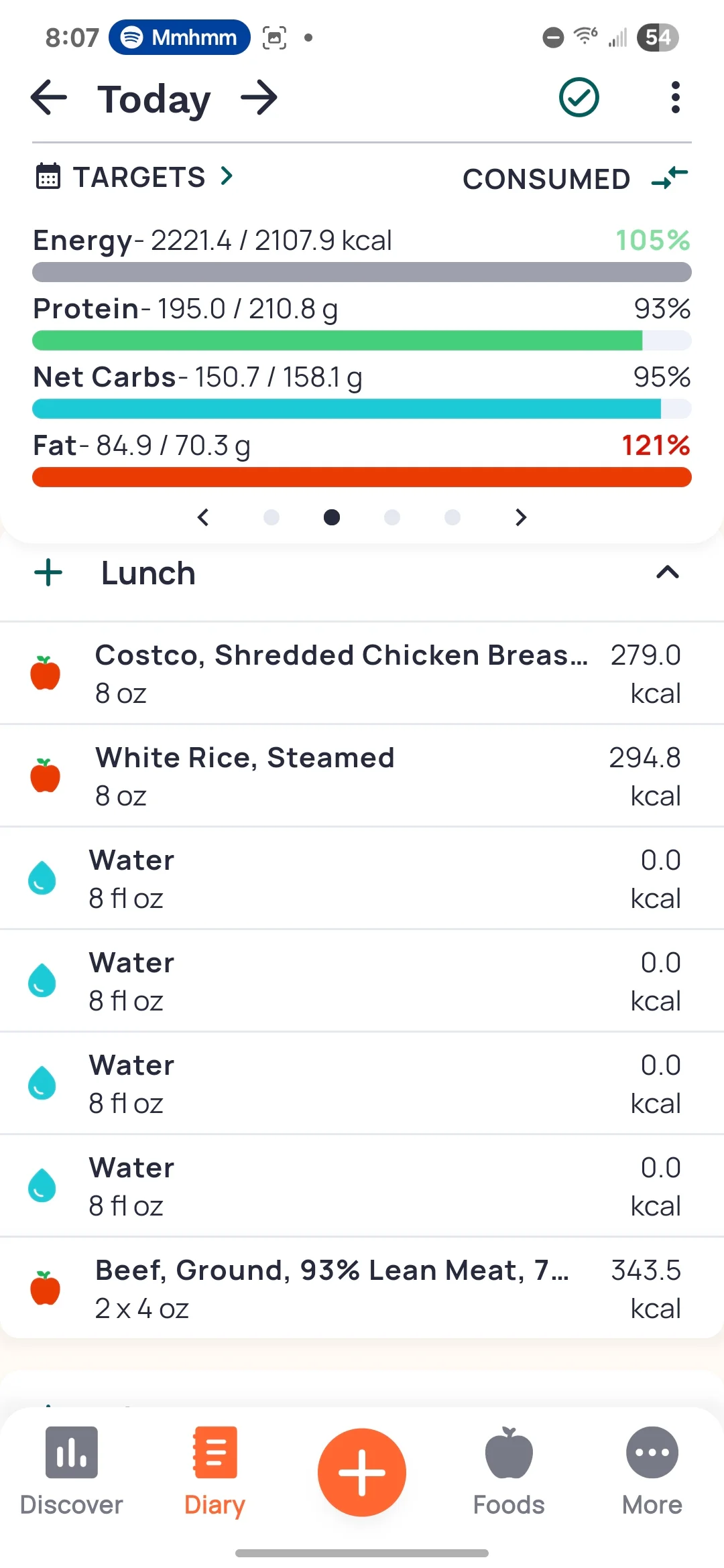Image resolution: width=724 pixels, height=1568 pixels.
Task: Toggle the Consumed/remaining swap arrows
Action: coord(670,178)
